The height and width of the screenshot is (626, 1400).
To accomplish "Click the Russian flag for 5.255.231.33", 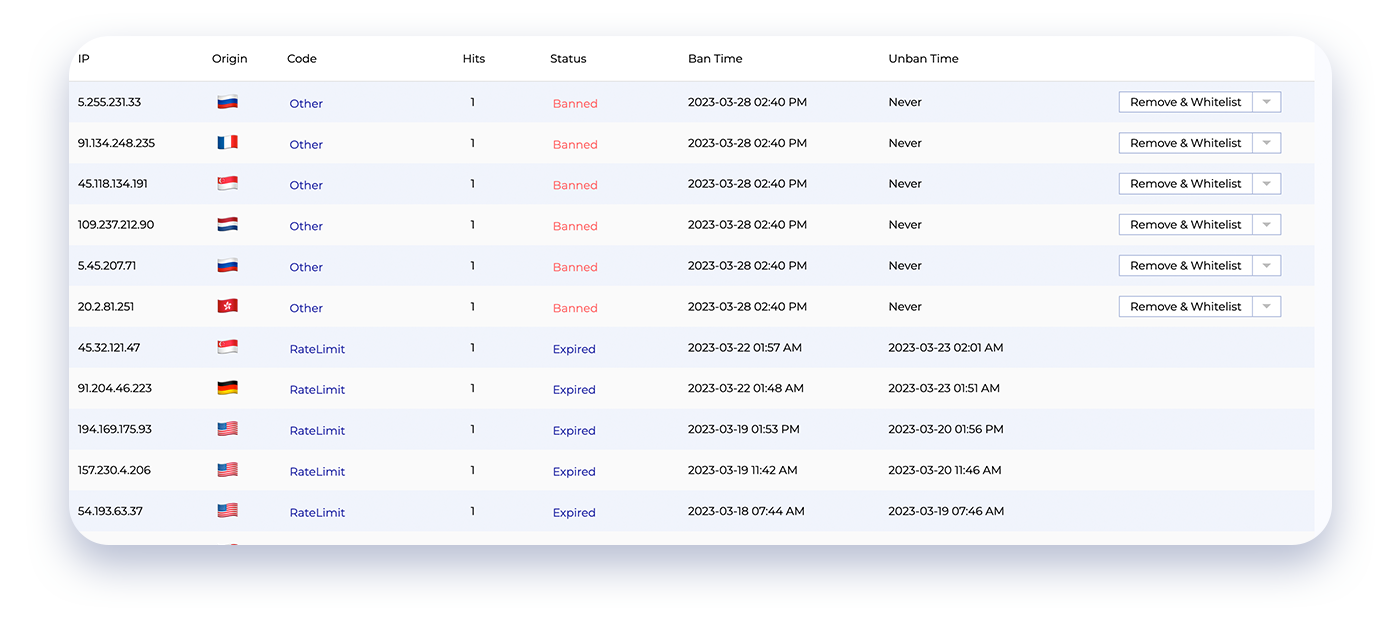I will (x=227, y=101).
